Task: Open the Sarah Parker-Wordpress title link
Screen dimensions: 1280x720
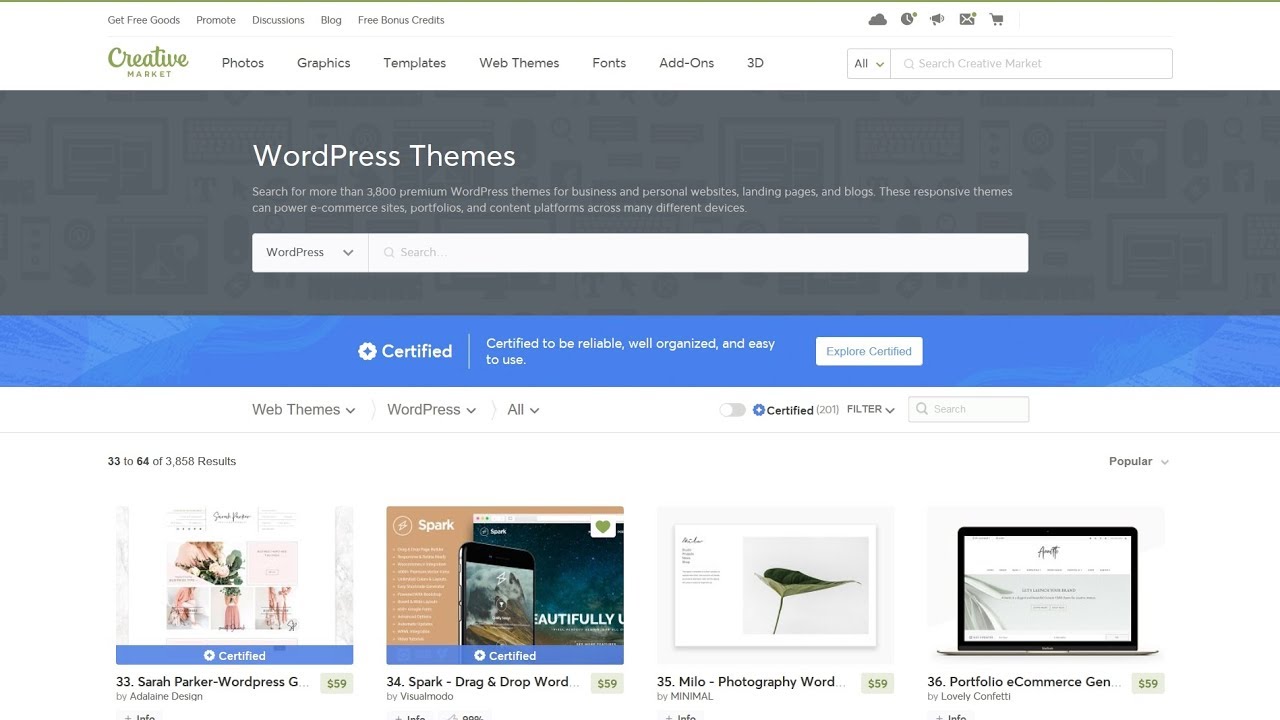Action: pyautogui.click(x=214, y=682)
